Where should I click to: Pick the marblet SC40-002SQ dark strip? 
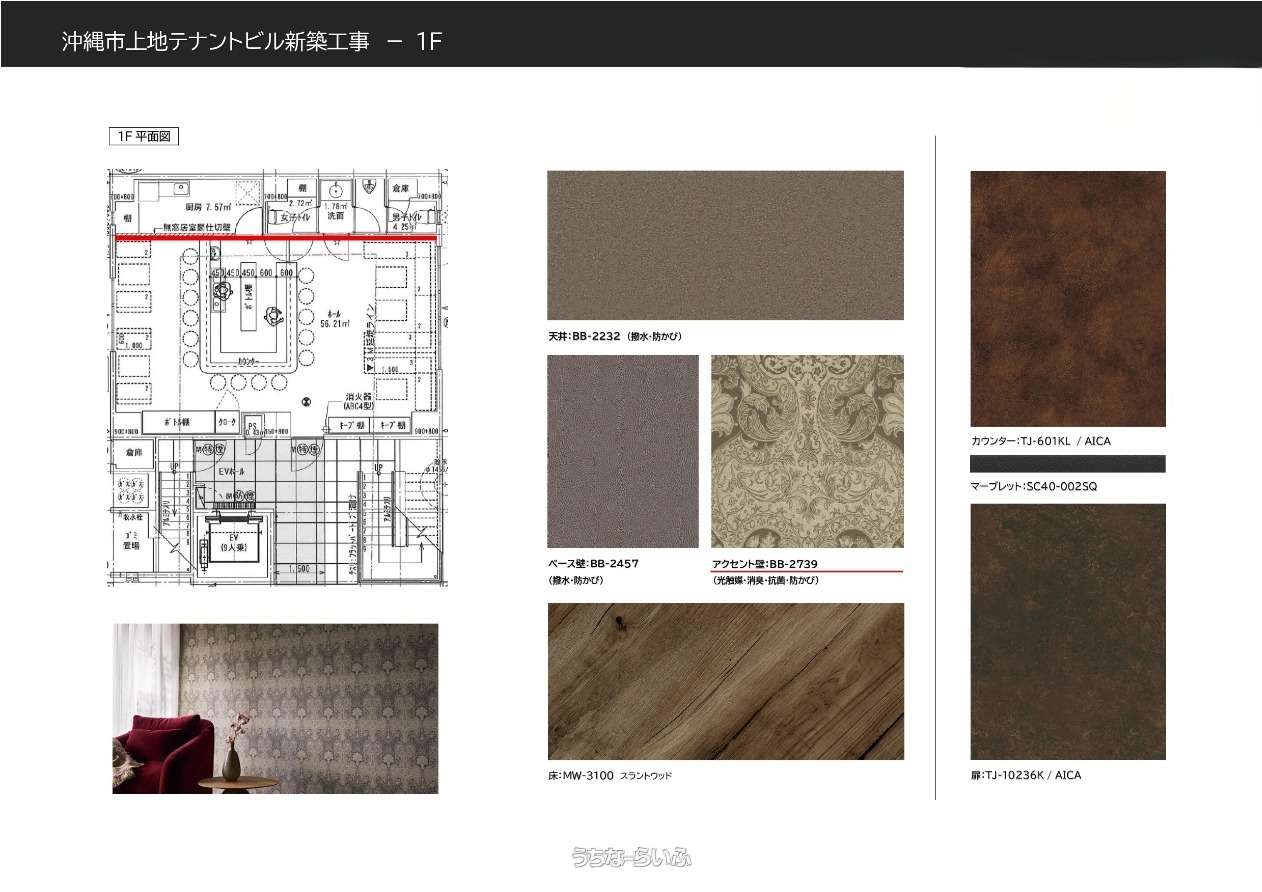(1067, 463)
